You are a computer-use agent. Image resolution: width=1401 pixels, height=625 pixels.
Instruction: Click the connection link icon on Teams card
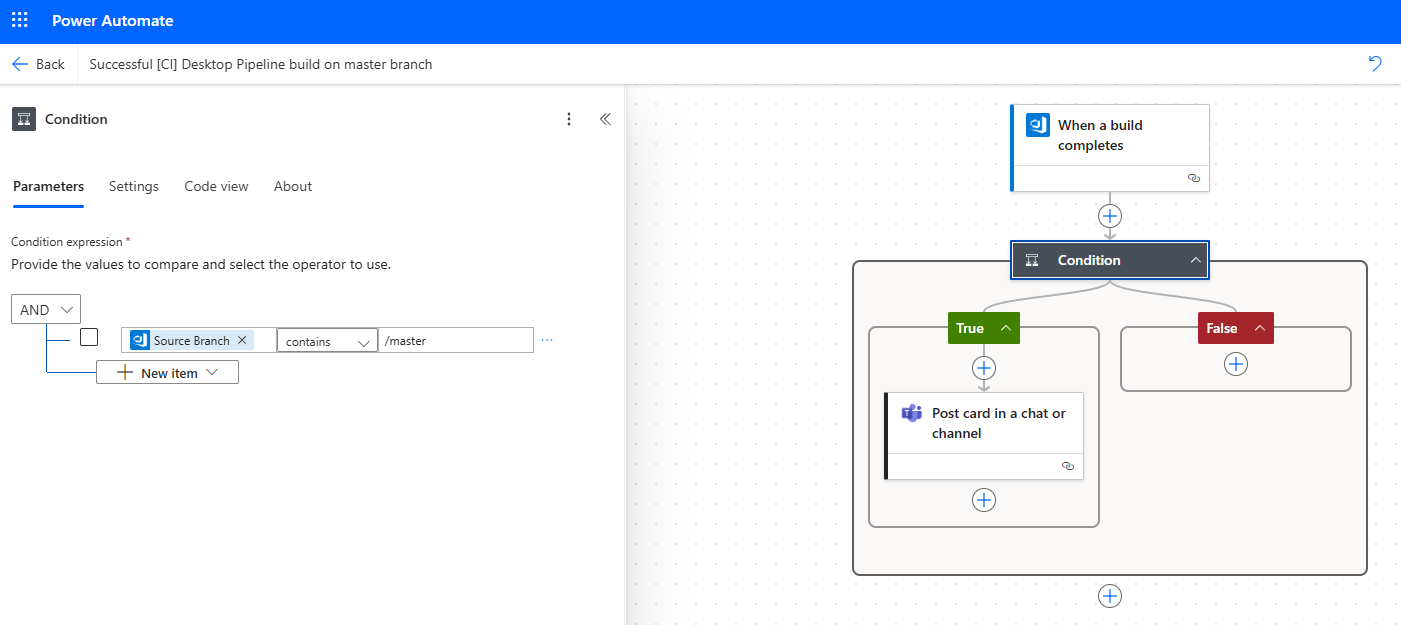pyautogui.click(x=1067, y=466)
